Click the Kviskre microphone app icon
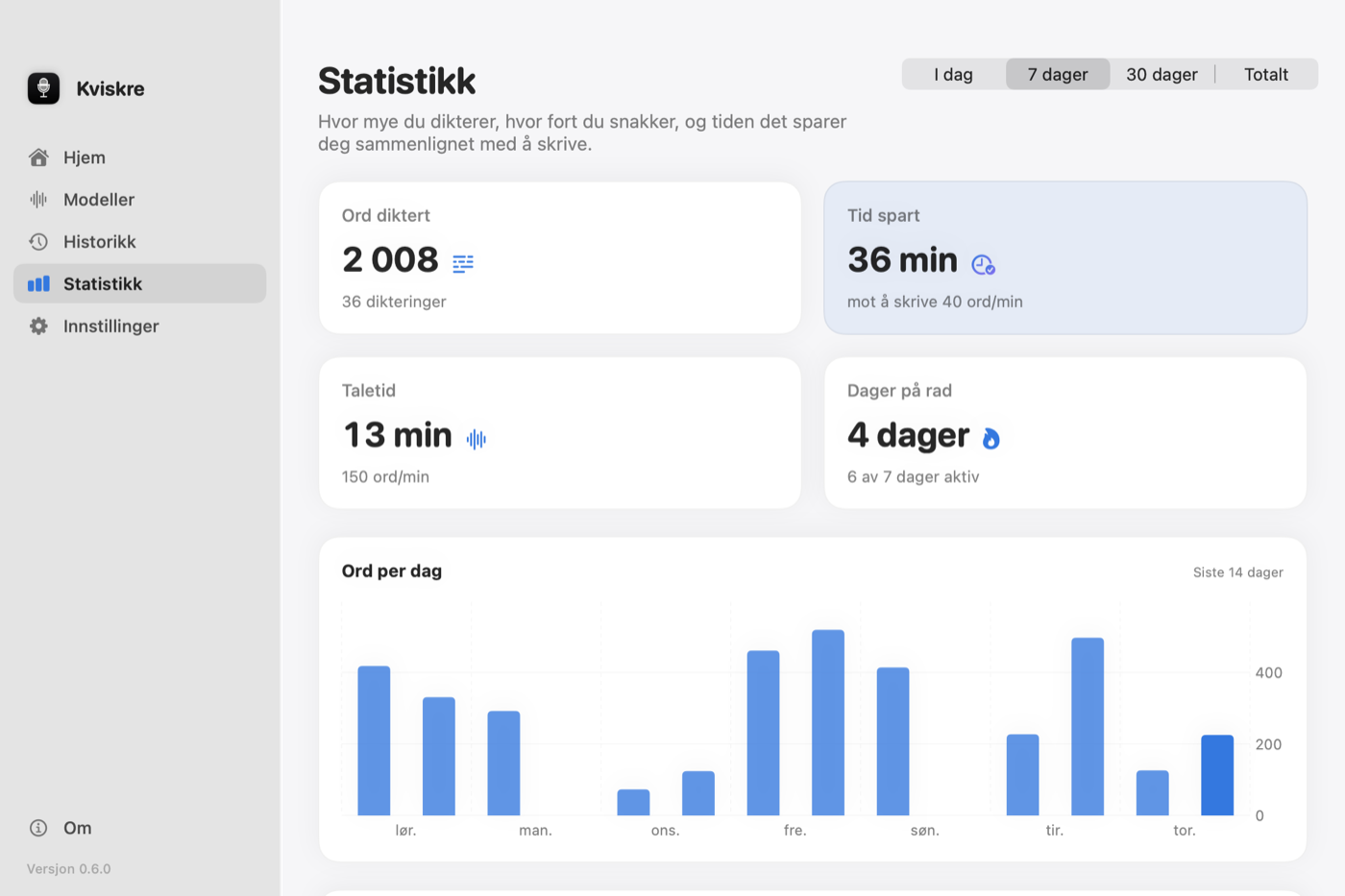This screenshot has width=1345, height=896. coord(43,88)
